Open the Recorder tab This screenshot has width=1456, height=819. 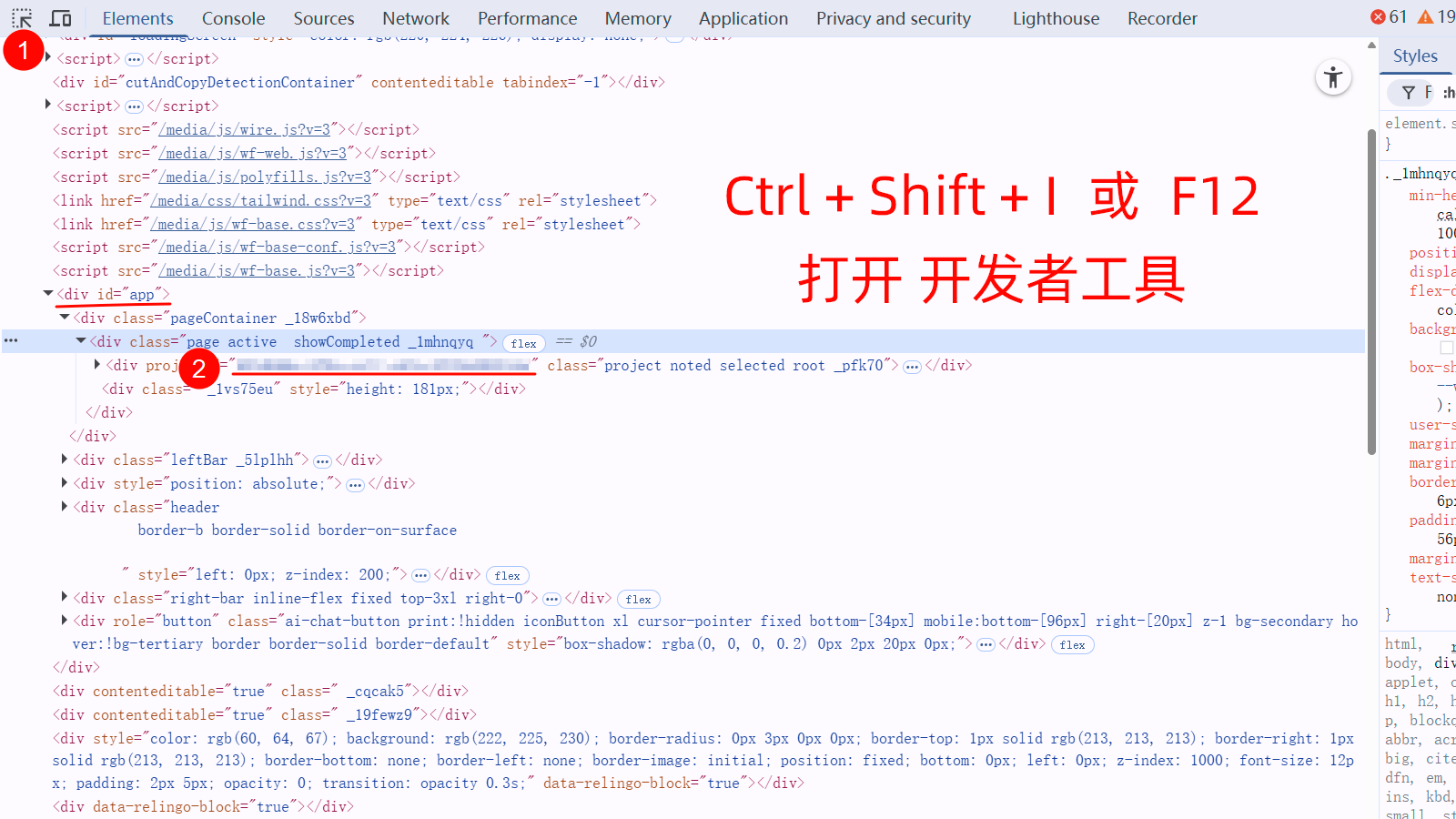1162,18
